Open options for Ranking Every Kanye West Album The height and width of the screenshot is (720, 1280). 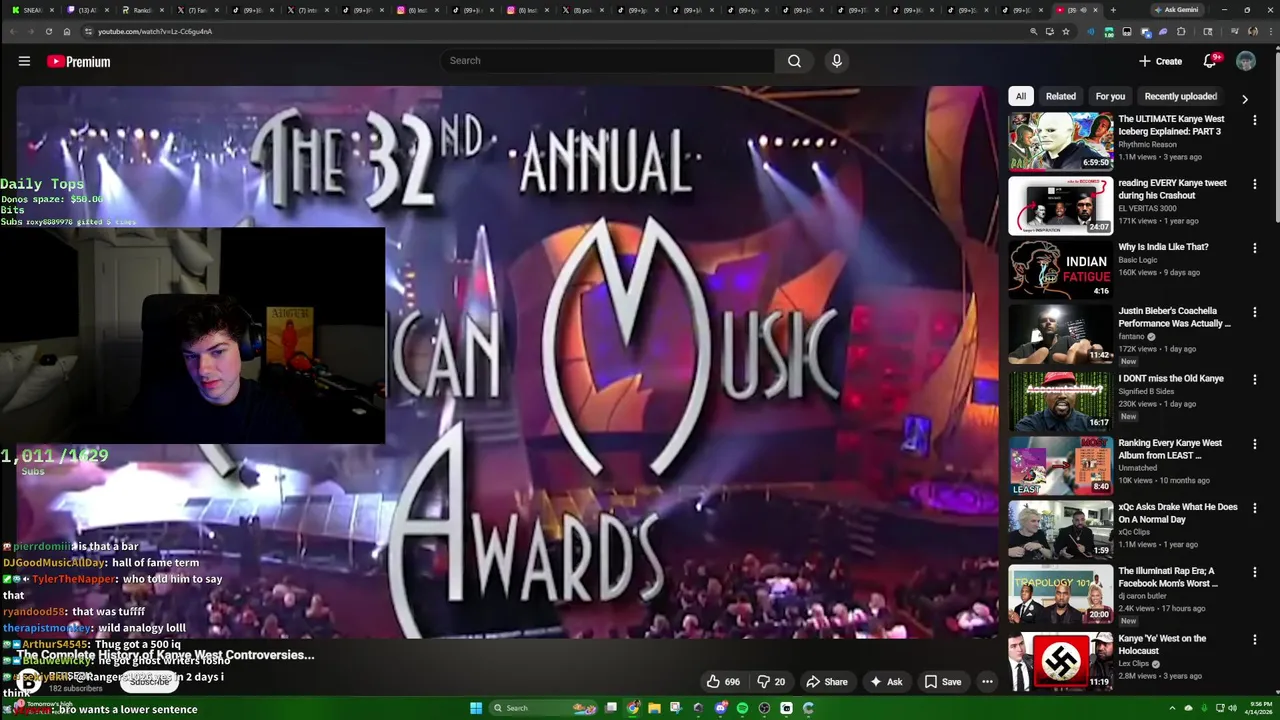tap(1254, 444)
